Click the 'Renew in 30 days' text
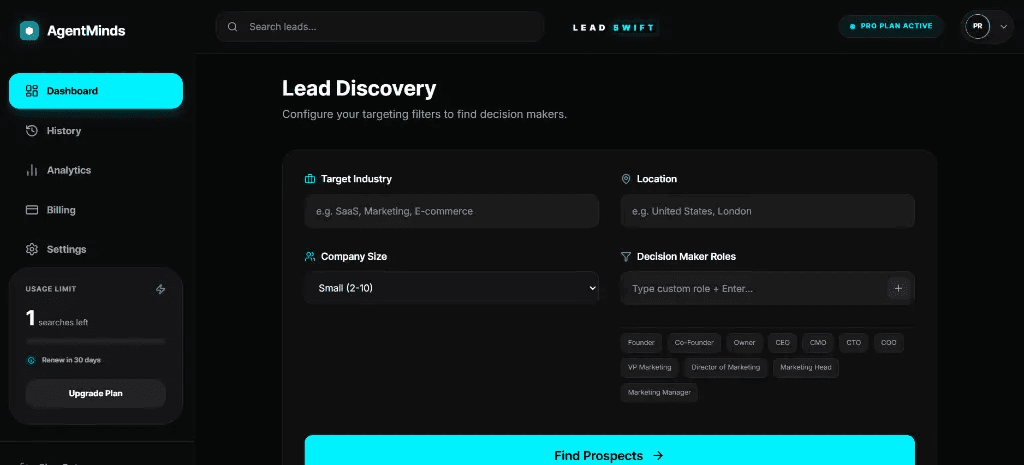The height and width of the screenshot is (465, 1024). click(x=71, y=360)
